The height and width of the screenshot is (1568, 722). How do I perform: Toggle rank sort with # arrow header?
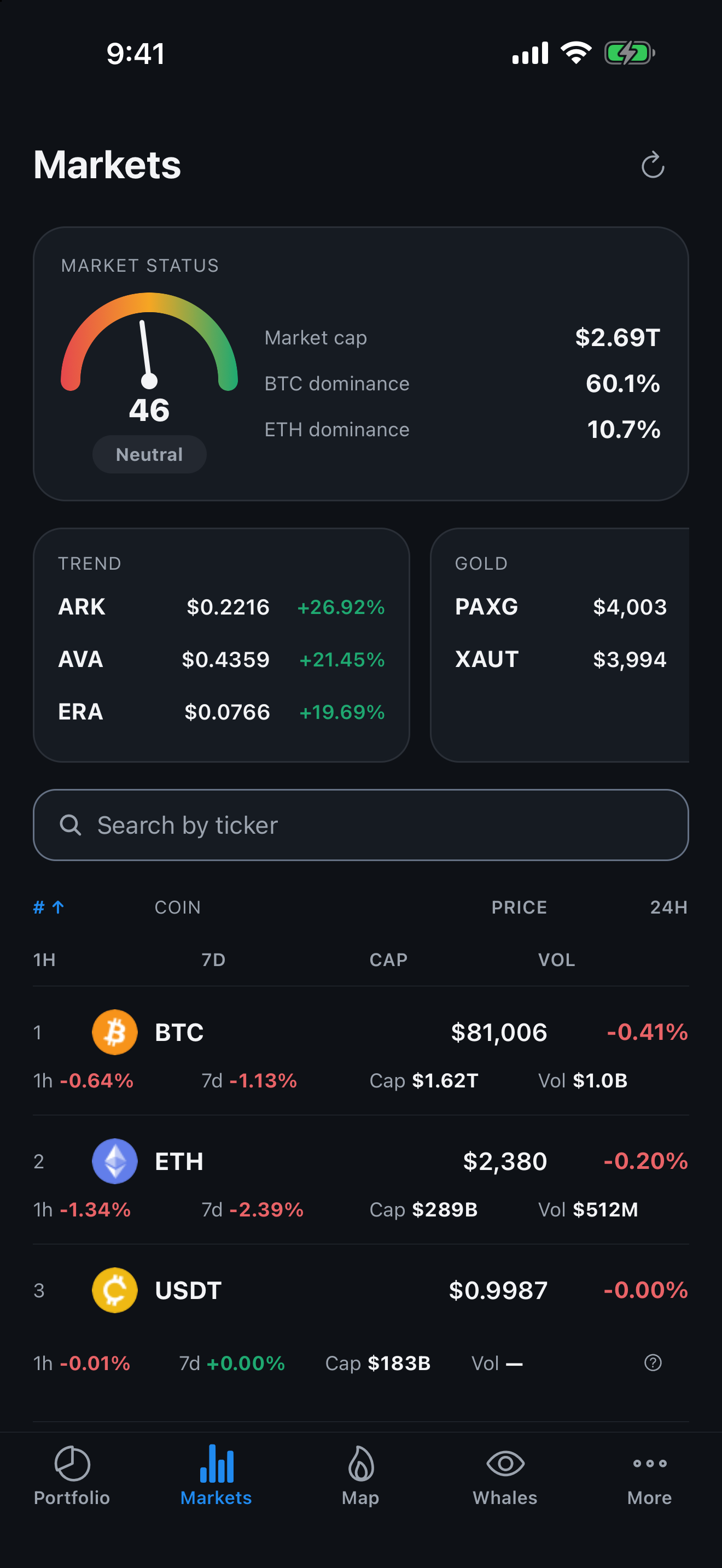click(49, 907)
